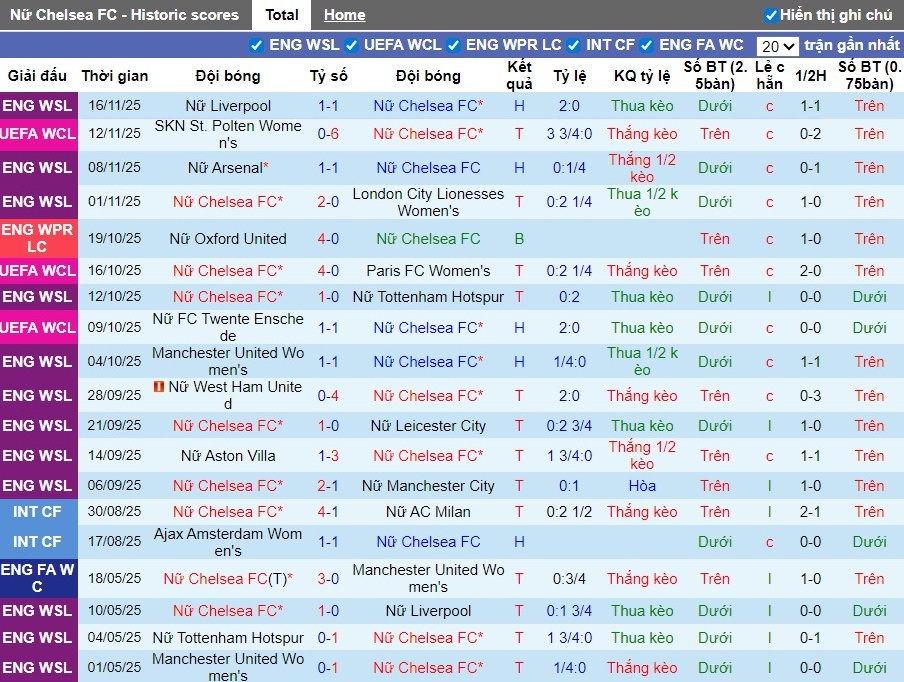Uncheck the UEFA WCL filter checkbox

(352, 45)
